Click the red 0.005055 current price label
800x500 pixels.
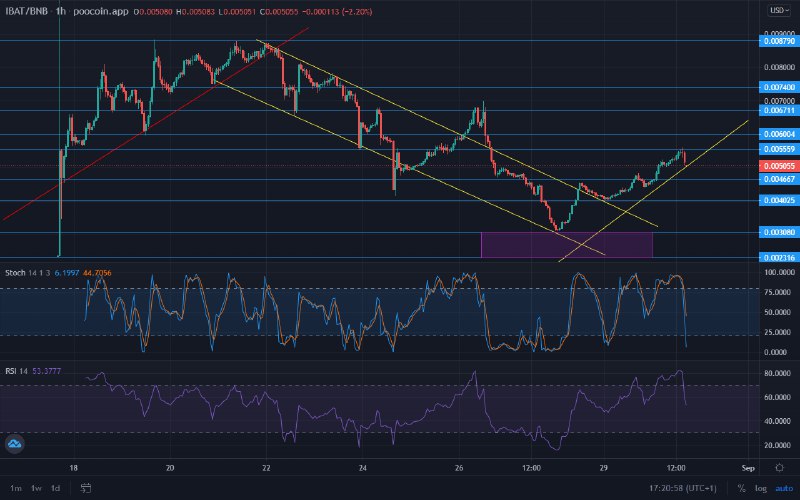(x=779, y=166)
